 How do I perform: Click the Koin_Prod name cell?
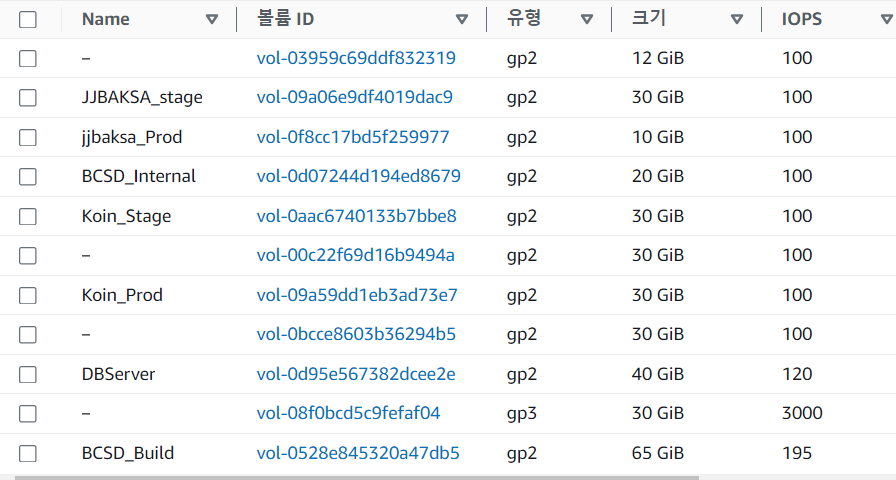pyautogui.click(x=122, y=295)
